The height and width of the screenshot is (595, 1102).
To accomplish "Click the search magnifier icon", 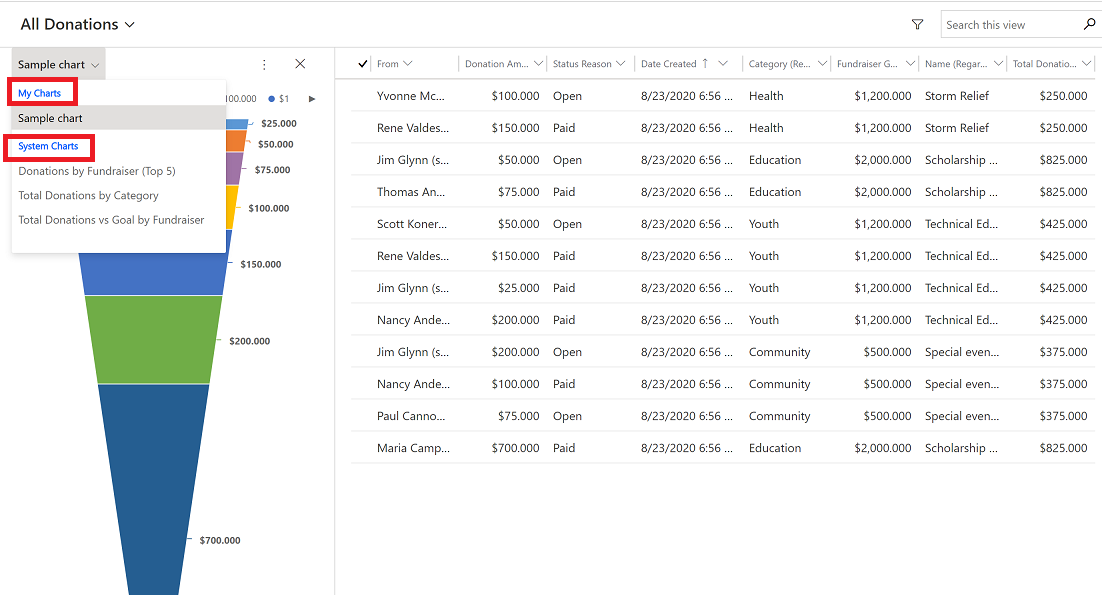I will 1089,24.
